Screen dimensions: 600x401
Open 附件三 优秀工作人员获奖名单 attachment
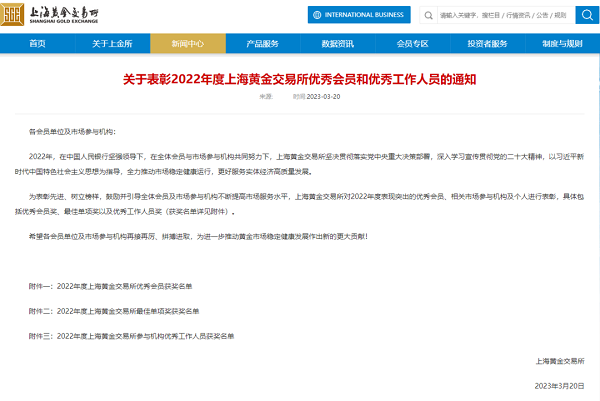tap(131, 336)
